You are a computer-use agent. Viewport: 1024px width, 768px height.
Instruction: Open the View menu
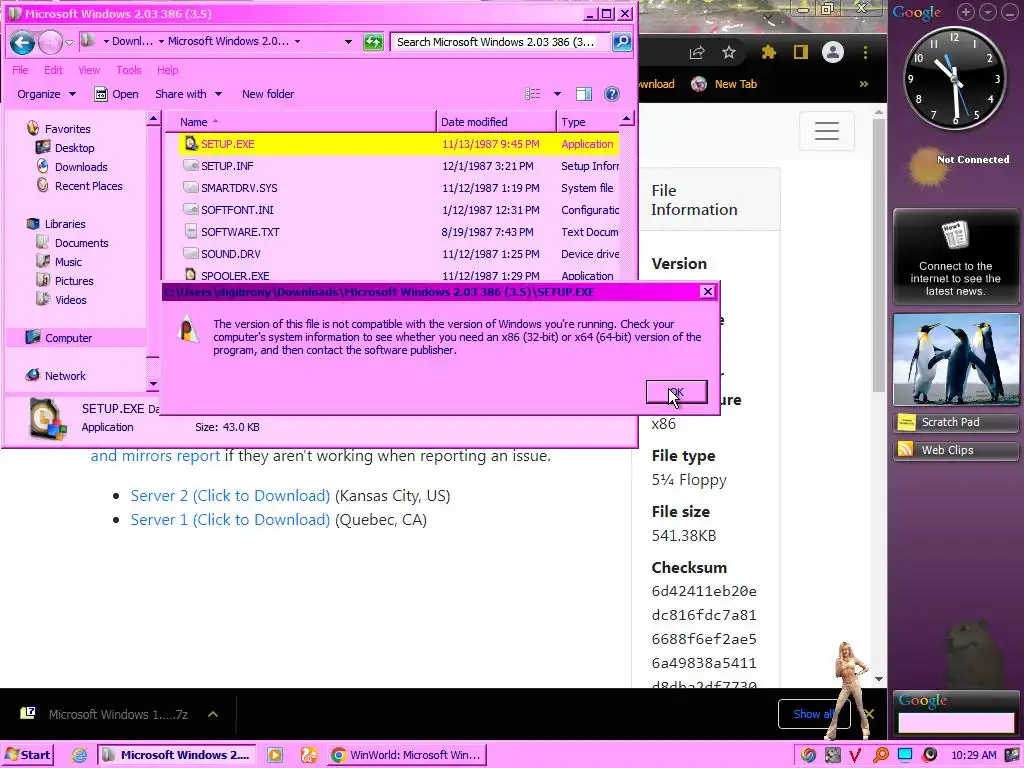pyautogui.click(x=89, y=70)
